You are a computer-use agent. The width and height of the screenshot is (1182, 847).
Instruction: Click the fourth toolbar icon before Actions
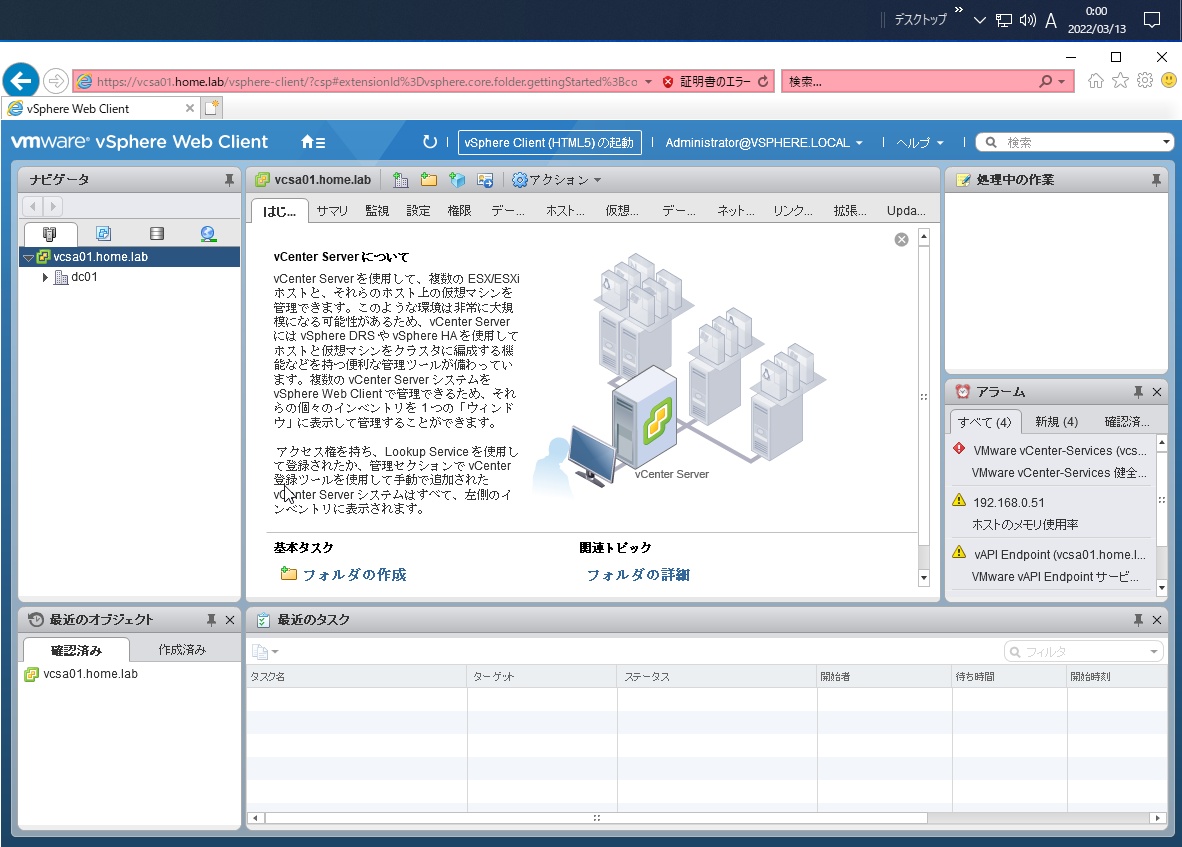coord(485,180)
